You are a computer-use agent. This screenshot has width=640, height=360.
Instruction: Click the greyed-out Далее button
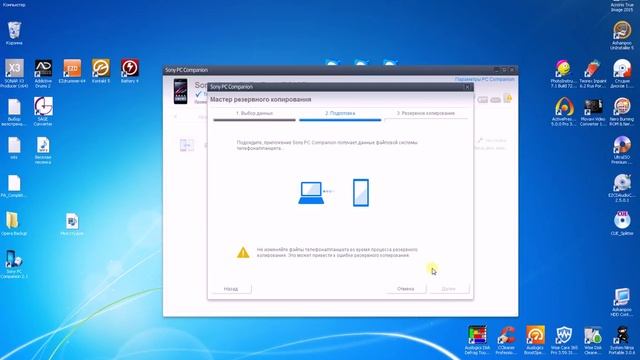pyautogui.click(x=449, y=289)
